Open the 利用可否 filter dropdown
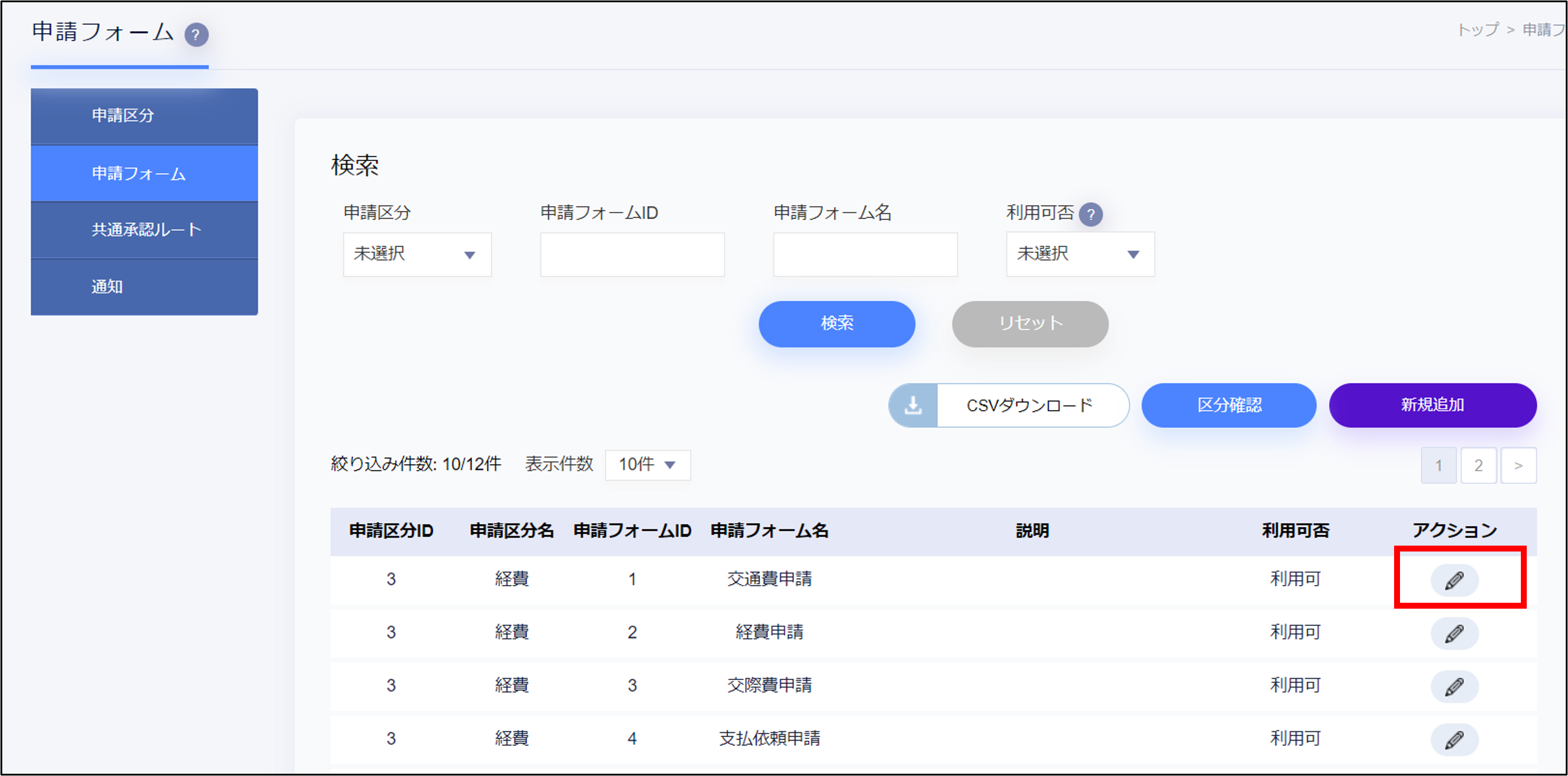Image resolution: width=1568 pixels, height=776 pixels. click(1080, 255)
